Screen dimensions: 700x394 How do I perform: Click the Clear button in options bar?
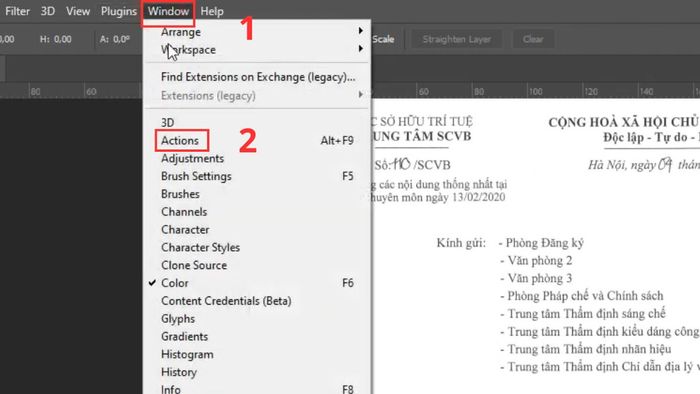[533, 39]
